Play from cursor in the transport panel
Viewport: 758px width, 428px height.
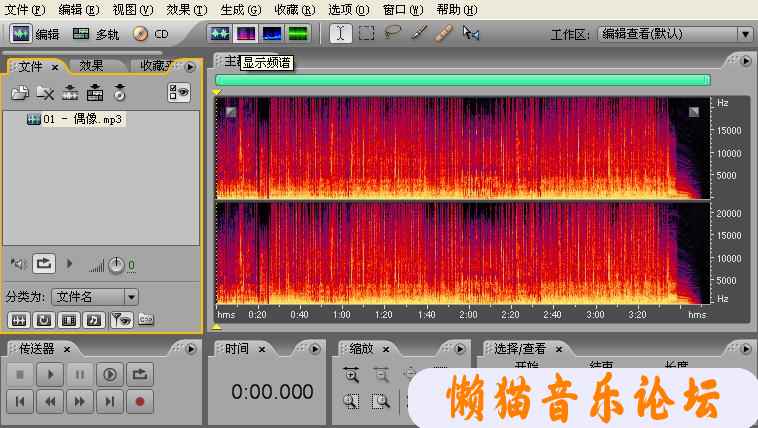click(50, 374)
